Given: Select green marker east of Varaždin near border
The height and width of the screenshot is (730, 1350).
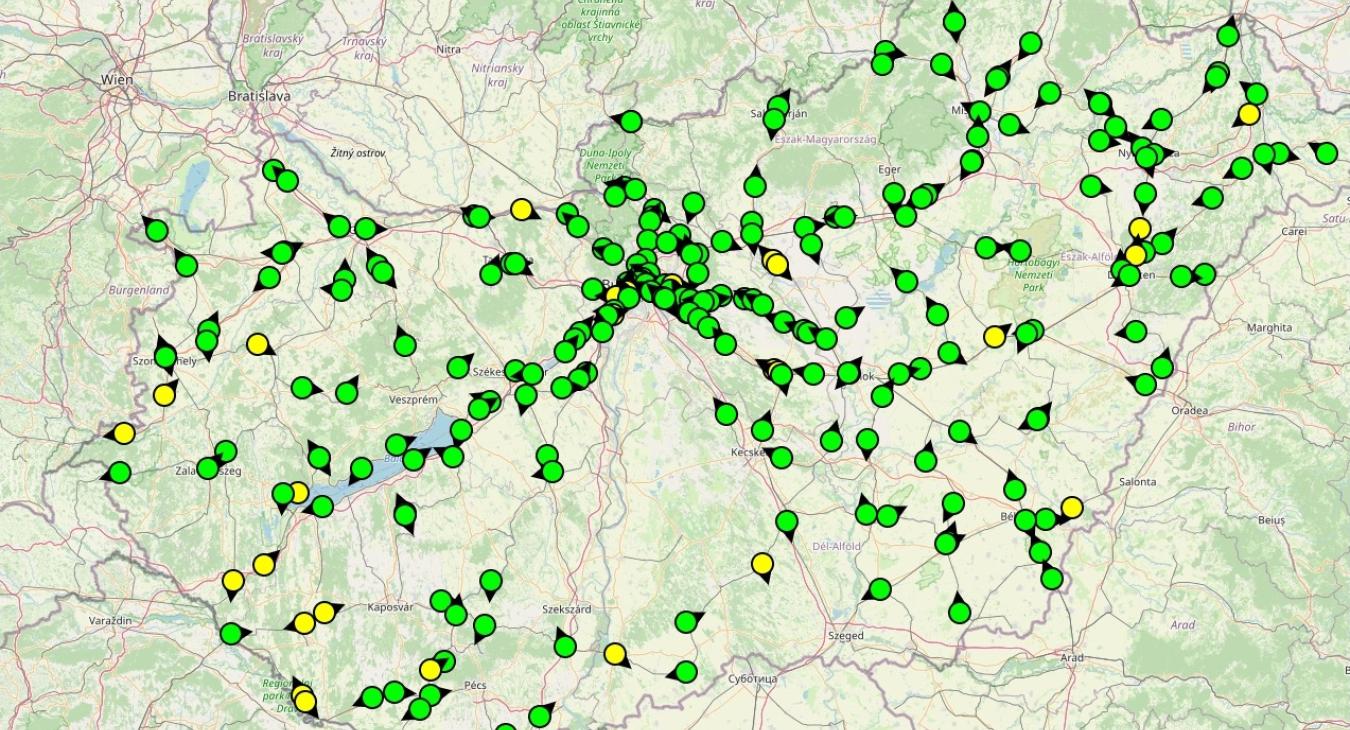Looking at the screenshot, I should tap(231, 633).
